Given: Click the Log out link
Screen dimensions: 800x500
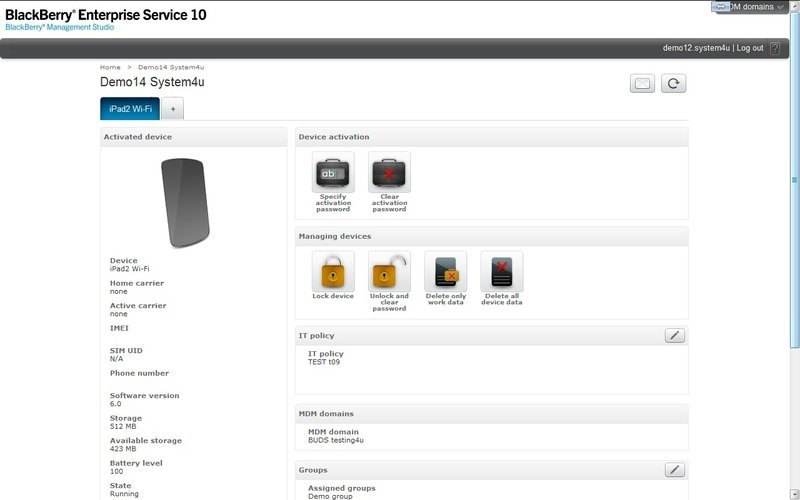Looking at the screenshot, I should (750, 48).
